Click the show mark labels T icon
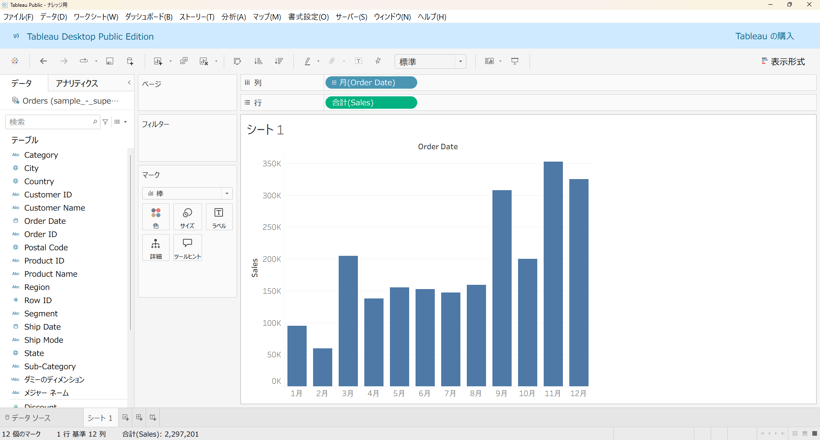 (x=358, y=61)
